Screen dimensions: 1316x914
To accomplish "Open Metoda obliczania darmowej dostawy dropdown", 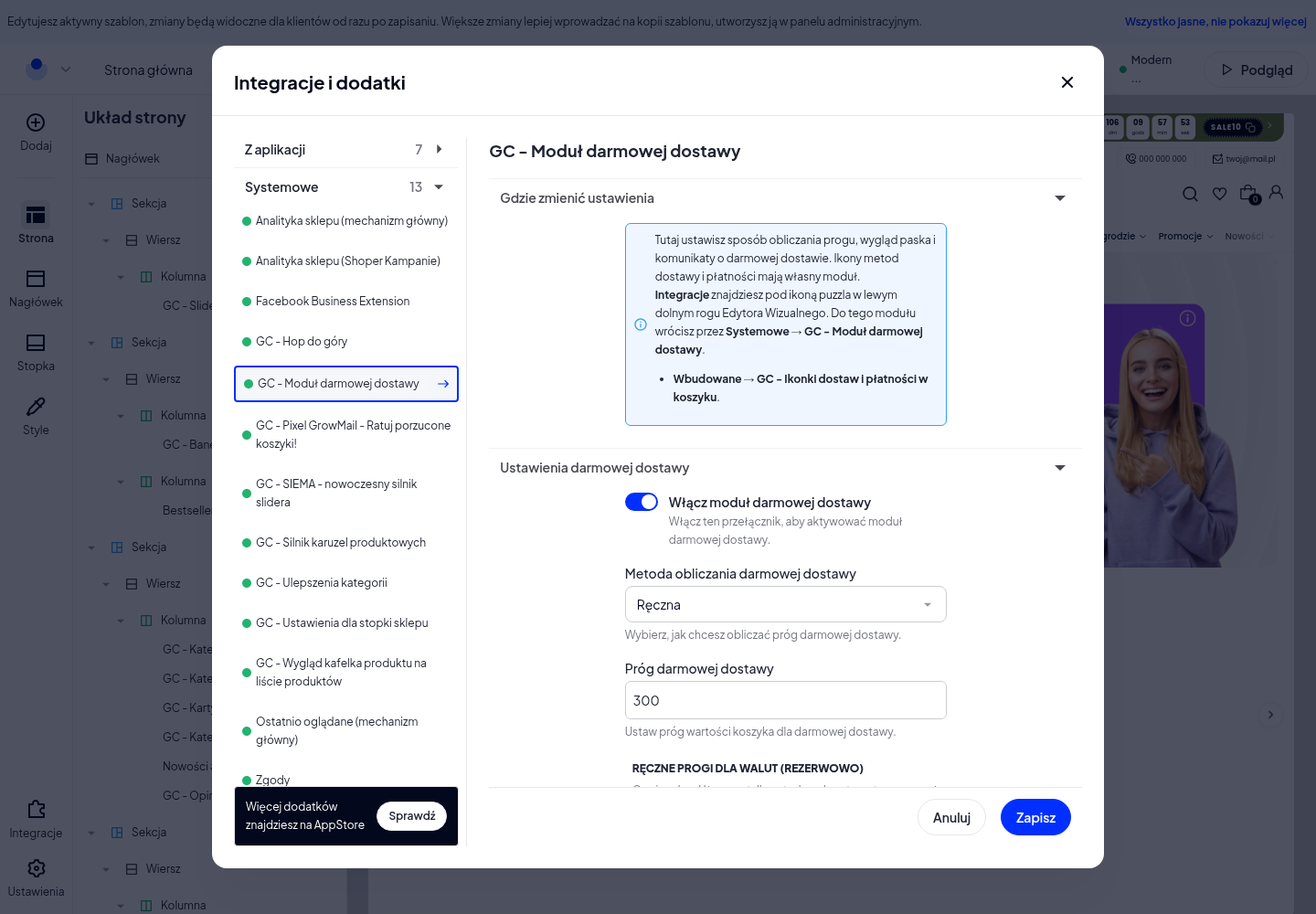I will pyautogui.click(x=785, y=604).
